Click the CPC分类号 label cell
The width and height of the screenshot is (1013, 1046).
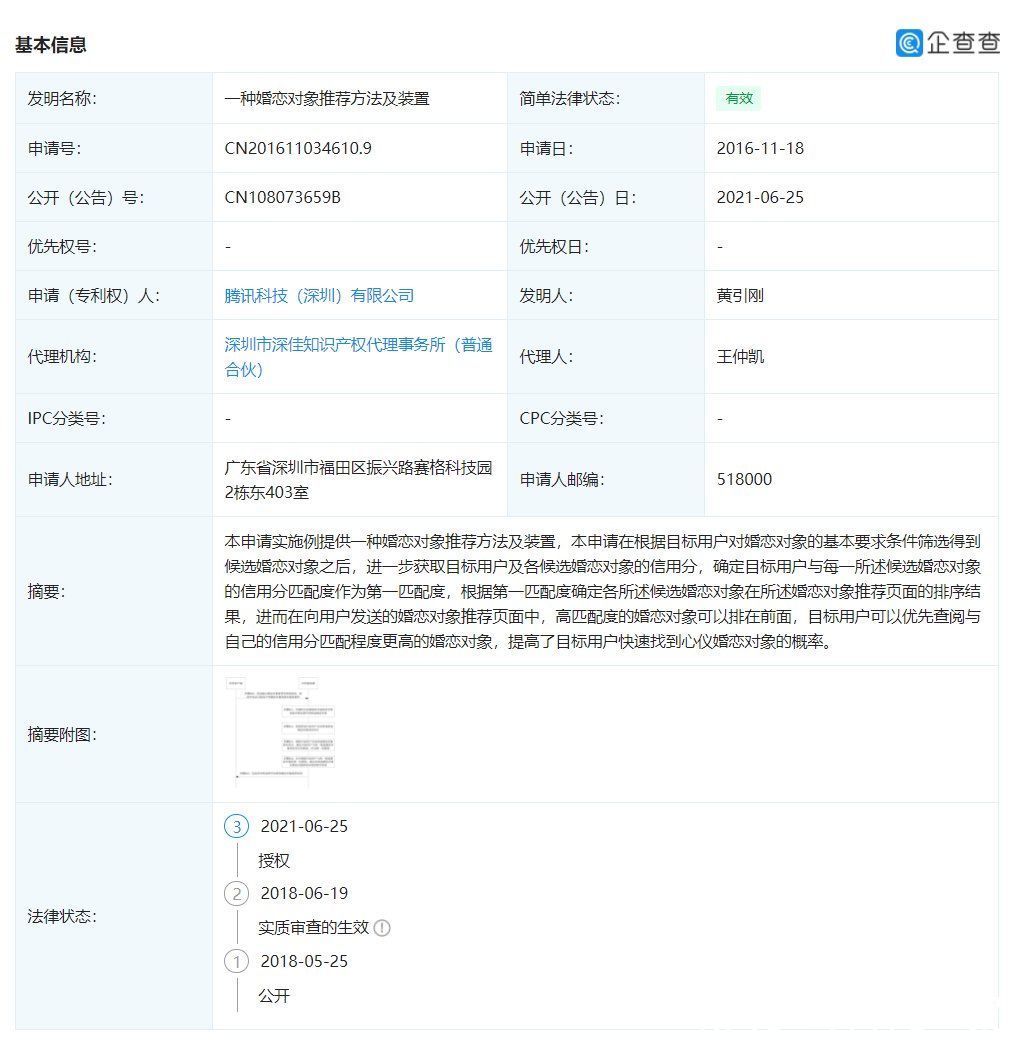[606, 418]
